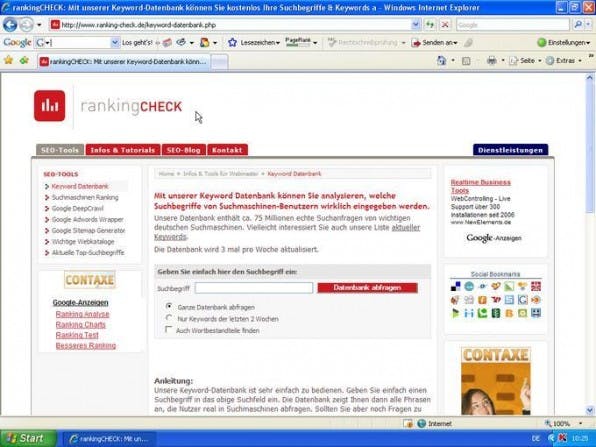Click the Refresh page icon
Image resolution: width=596 pixels, height=447 pixels.
pos(430,25)
